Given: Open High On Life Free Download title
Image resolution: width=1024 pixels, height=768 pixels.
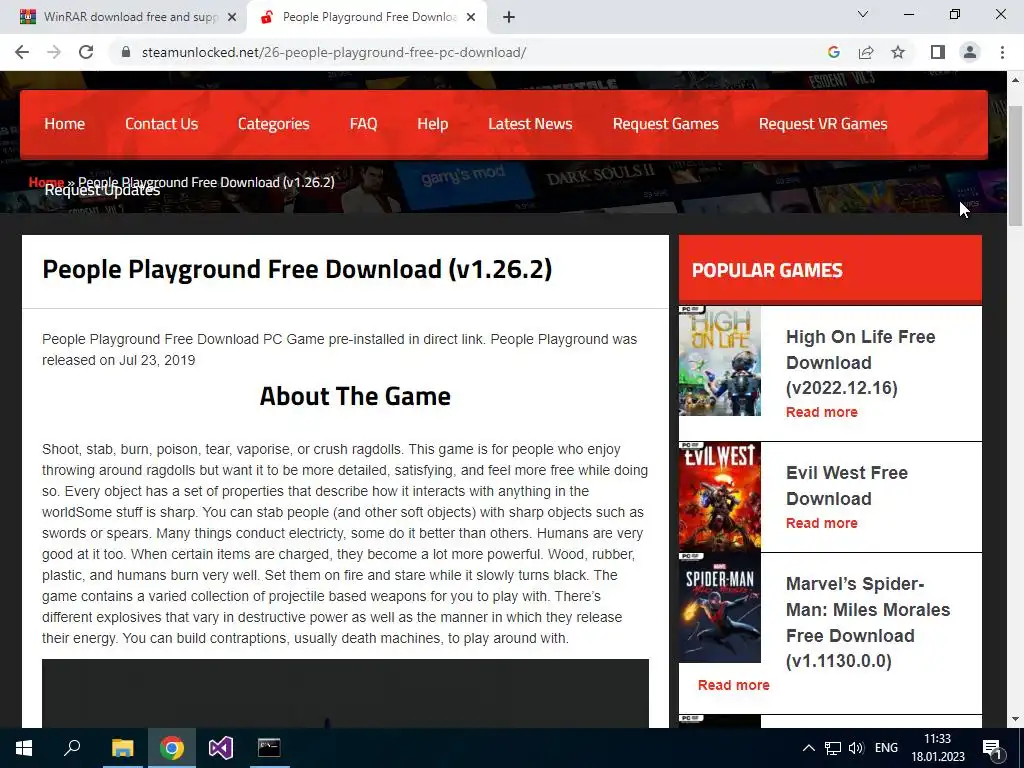Looking at the screenshot, I should point(860,362).
